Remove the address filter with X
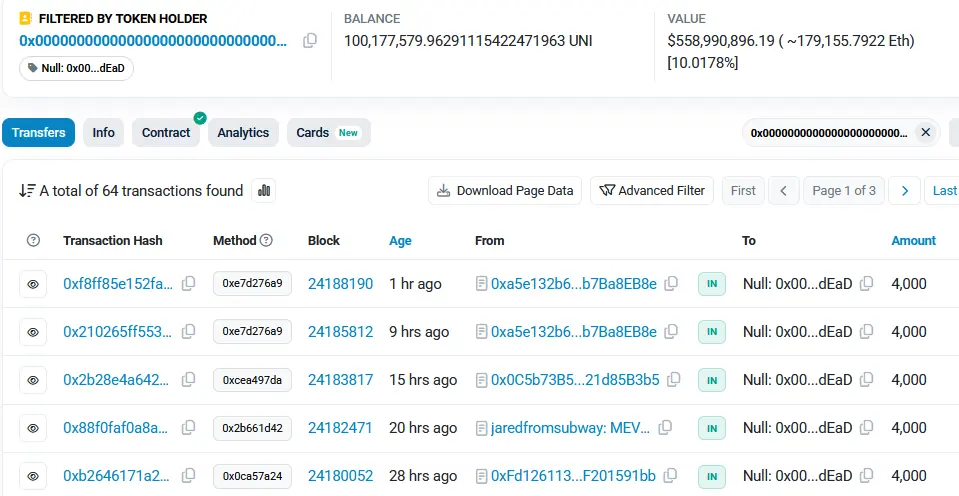 pyautogui.click(x=925, y=133)
